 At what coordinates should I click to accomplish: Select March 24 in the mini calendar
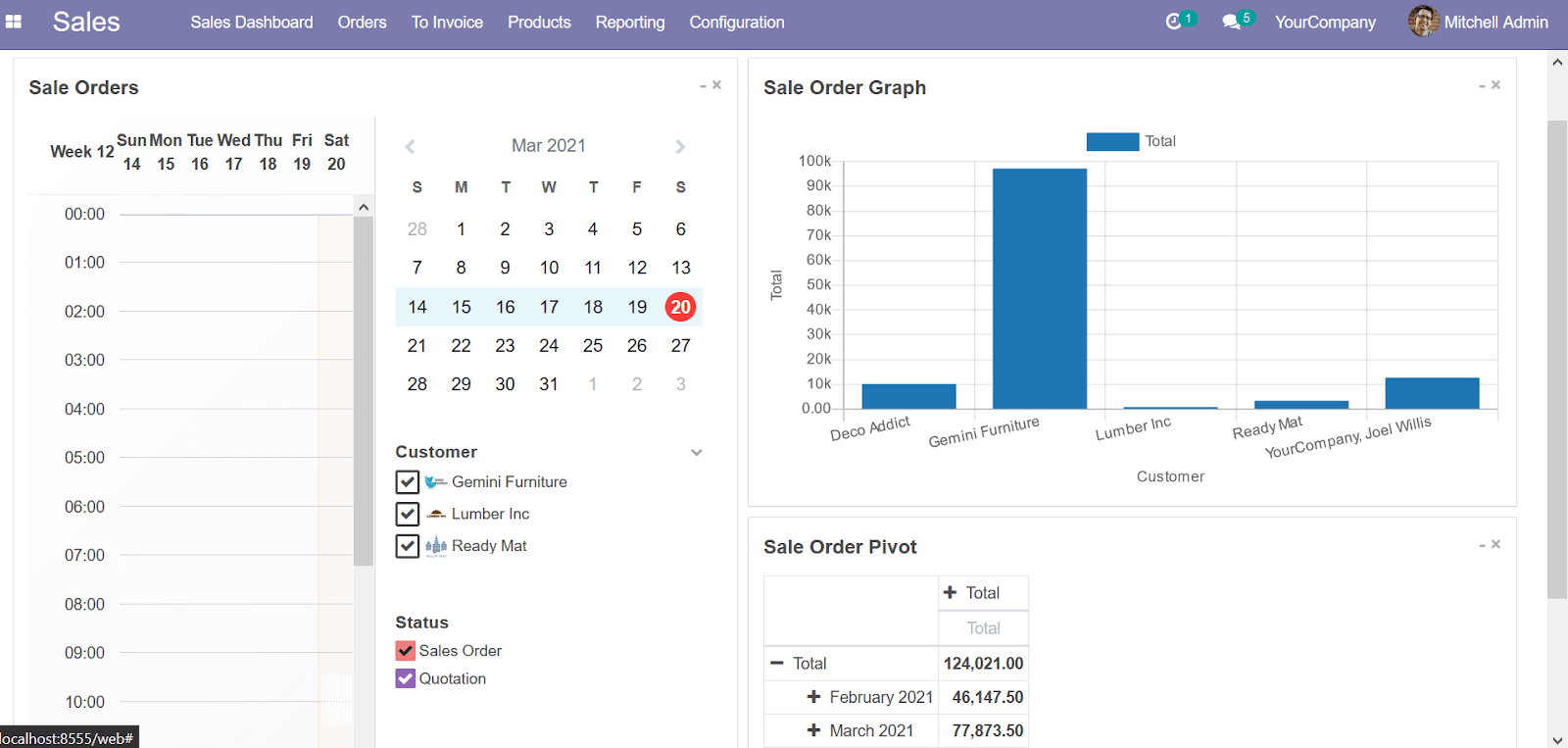(549, 346)
